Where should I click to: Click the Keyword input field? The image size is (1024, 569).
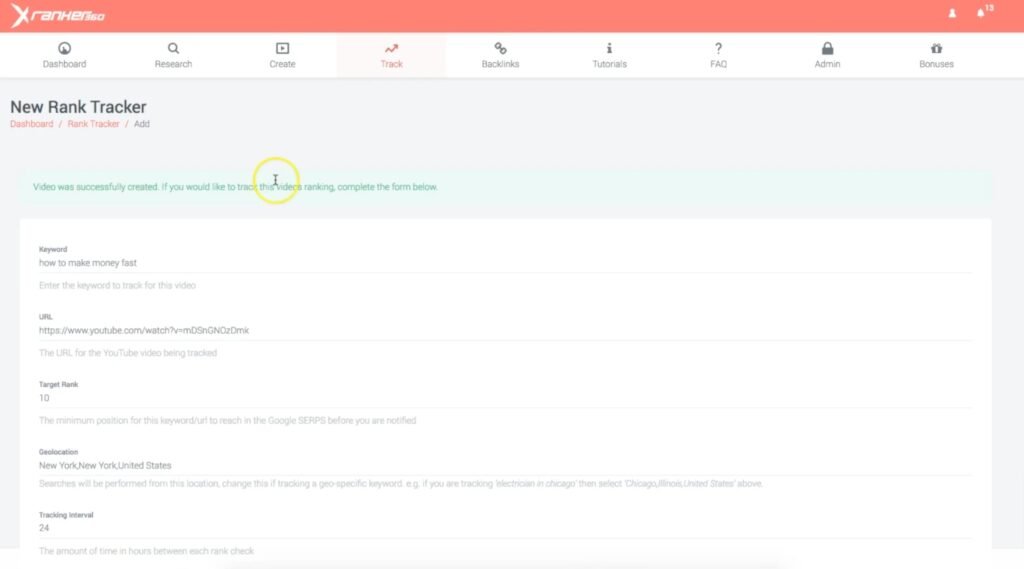505,263
